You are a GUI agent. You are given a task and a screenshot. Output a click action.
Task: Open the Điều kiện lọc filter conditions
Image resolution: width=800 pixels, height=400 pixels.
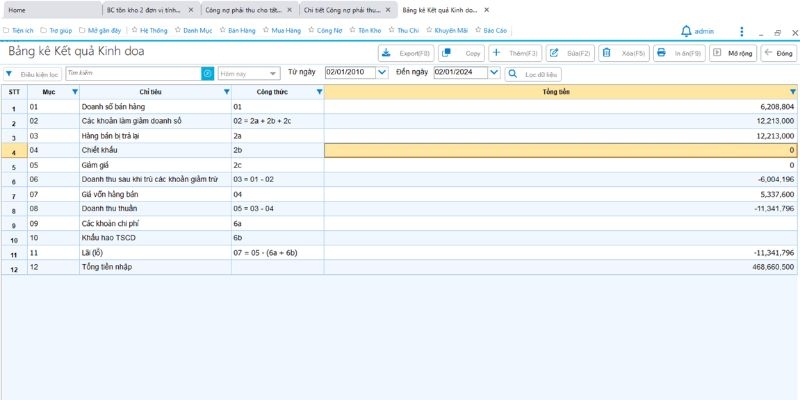[x=32, y=74]
